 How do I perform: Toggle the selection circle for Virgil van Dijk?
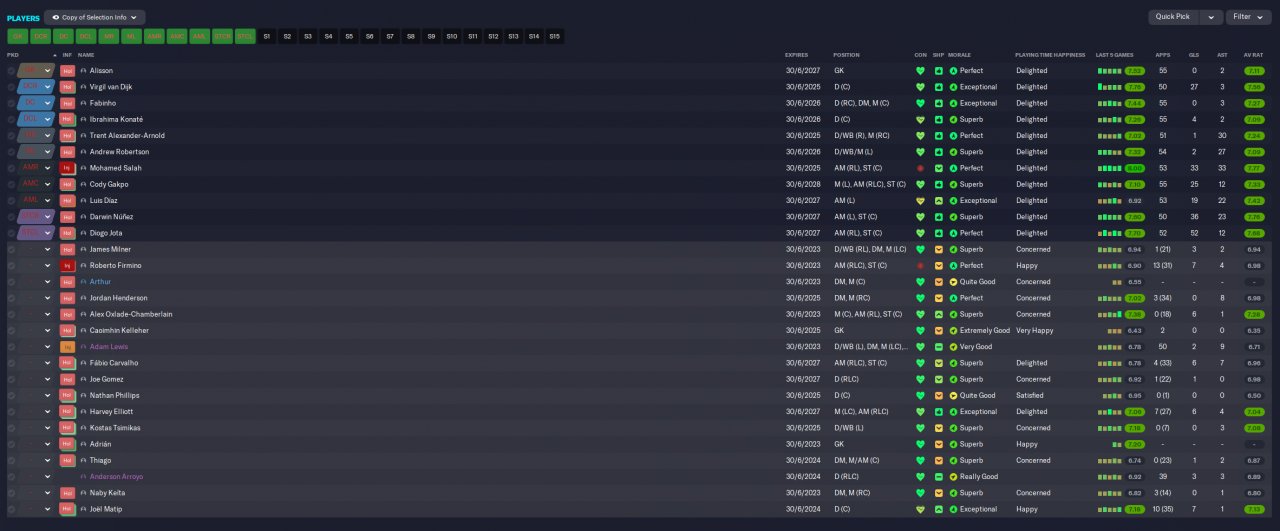click(11, 87)
